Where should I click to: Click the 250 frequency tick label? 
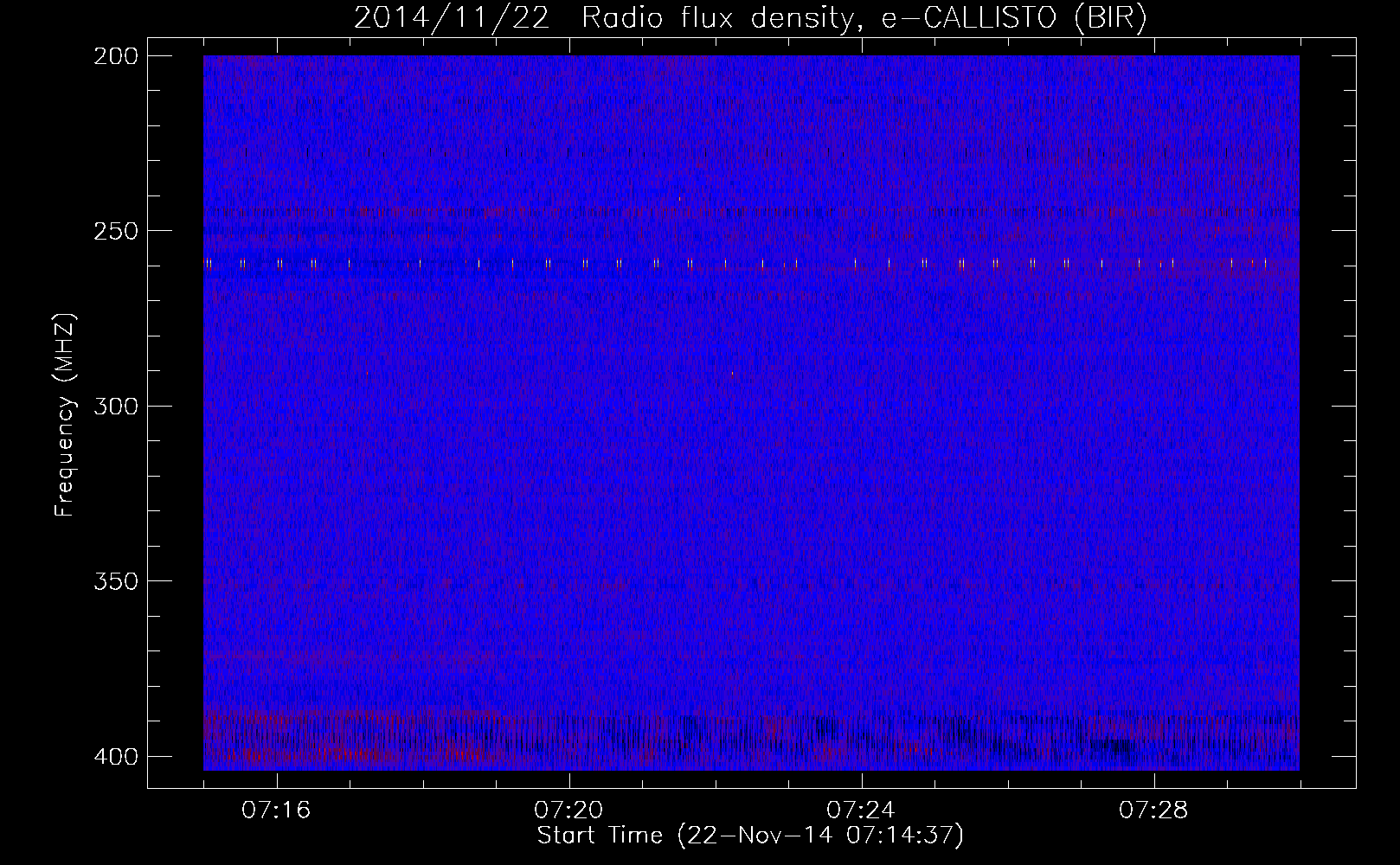pyautogui.click(x=115, y=231)
